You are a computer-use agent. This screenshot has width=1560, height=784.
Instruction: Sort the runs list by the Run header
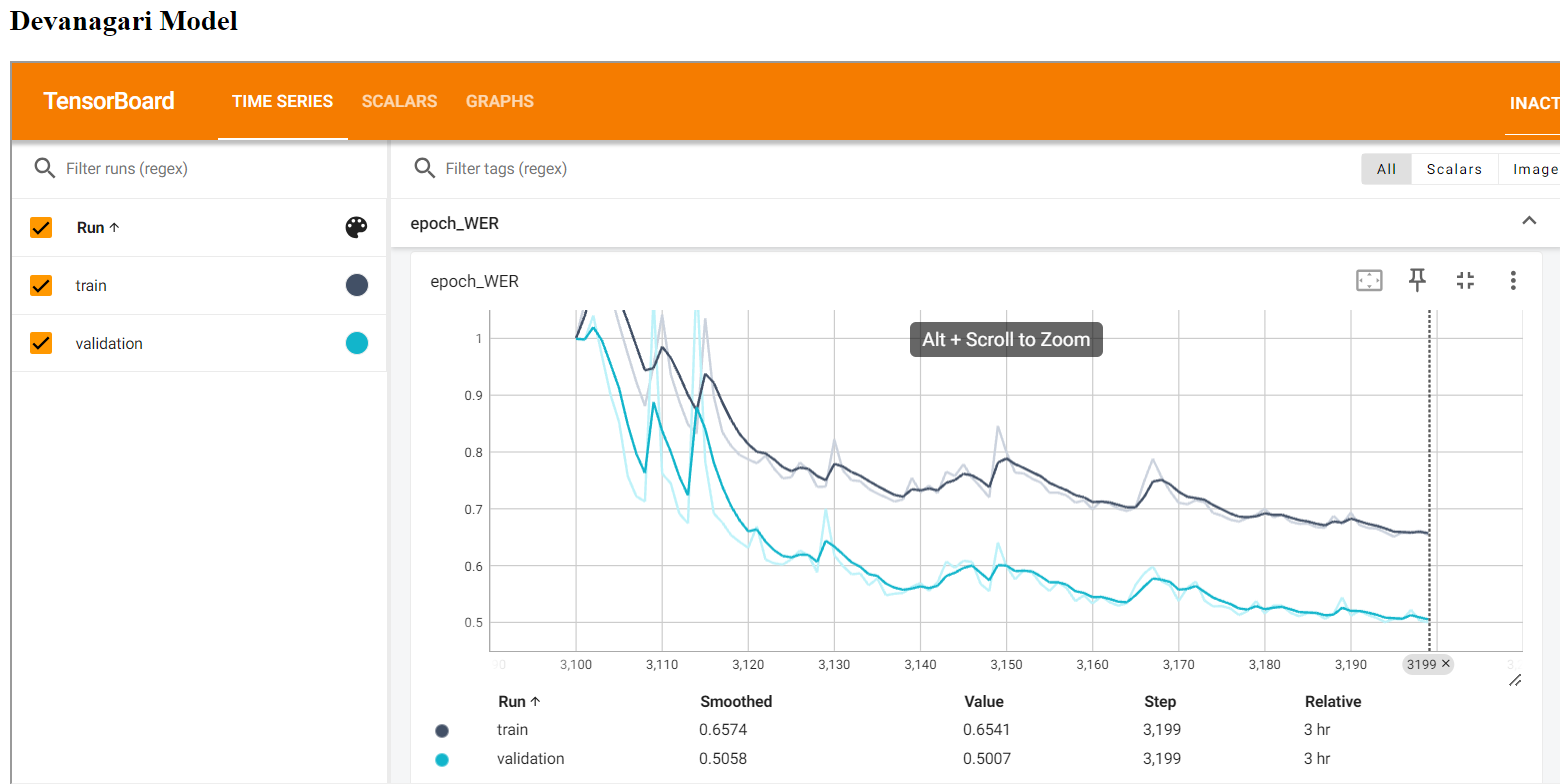point(97,228)
